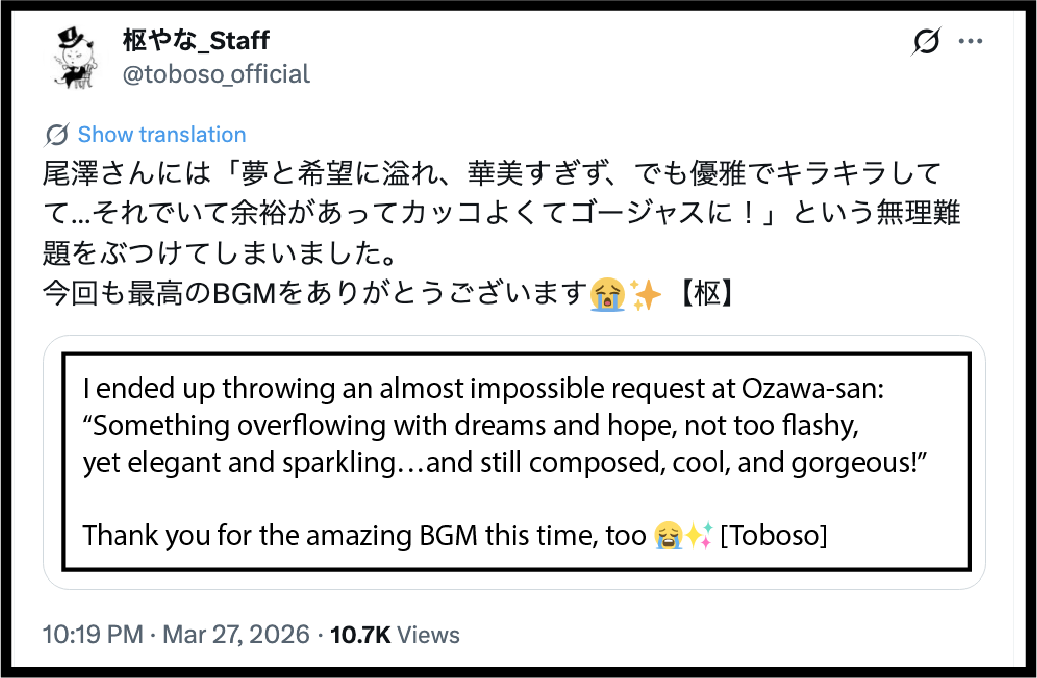Click the @toboso_official handle
Image resolution: width=1037 pixels, height=678 pixels.
(x=216, y=74)
